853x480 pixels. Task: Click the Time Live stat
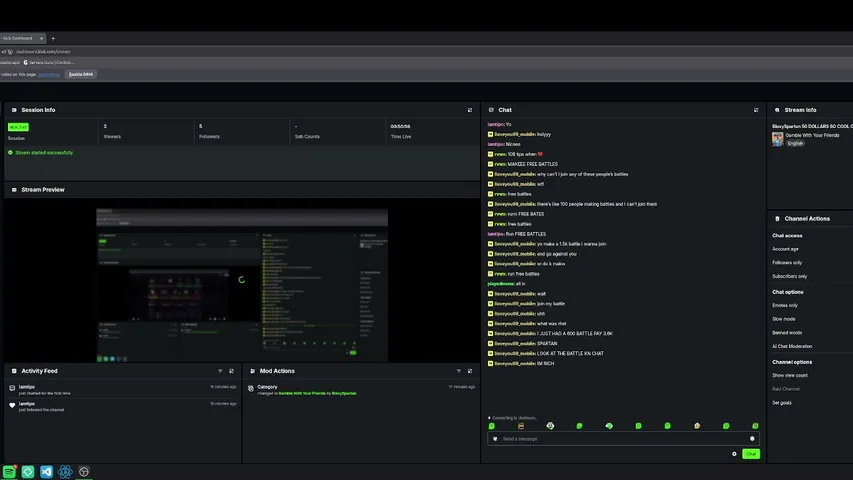400,131
